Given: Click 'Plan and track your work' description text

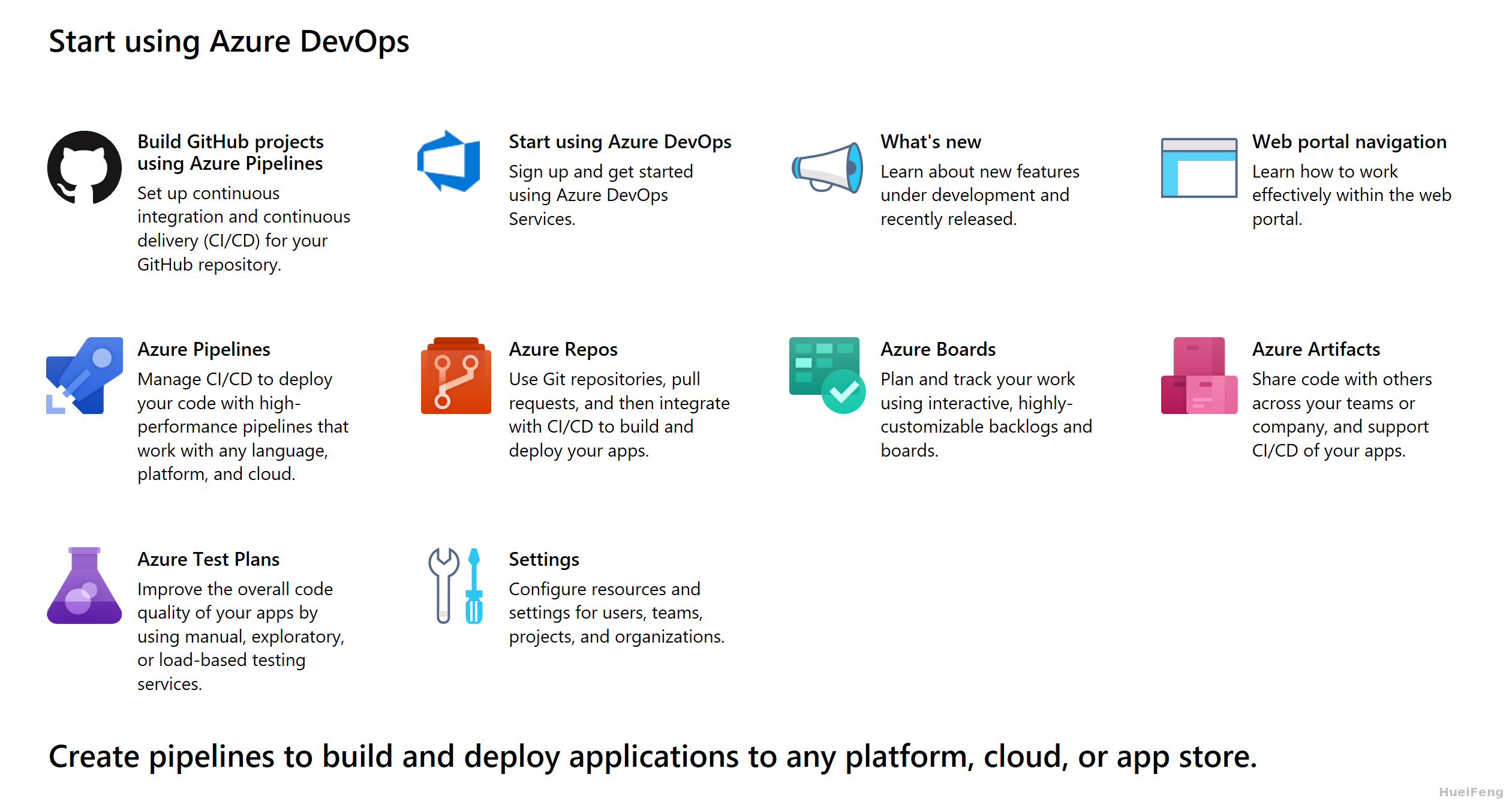Looking at the screenshot, I should [987, 415].
